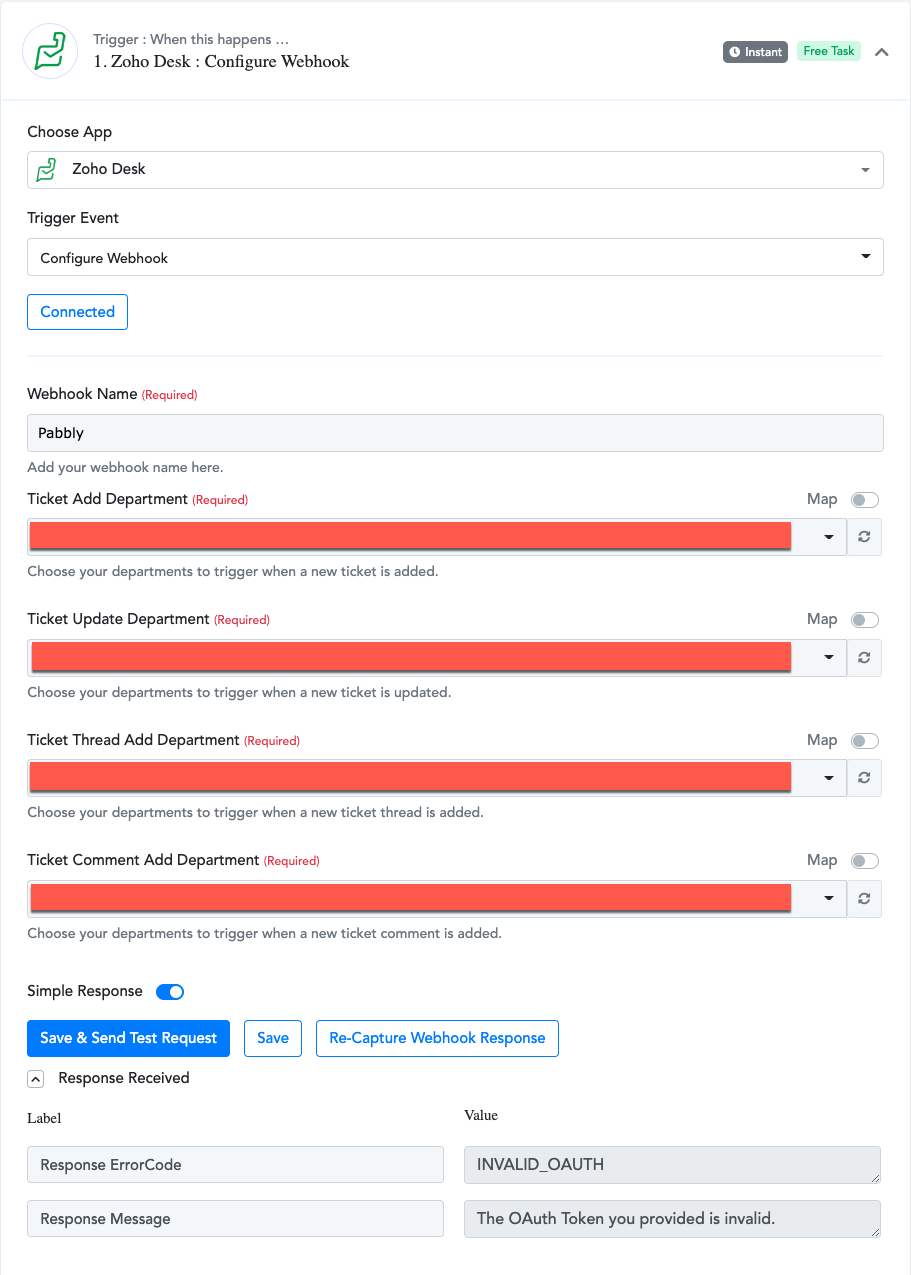Click the Simple Response label

[x=85, y=991]
